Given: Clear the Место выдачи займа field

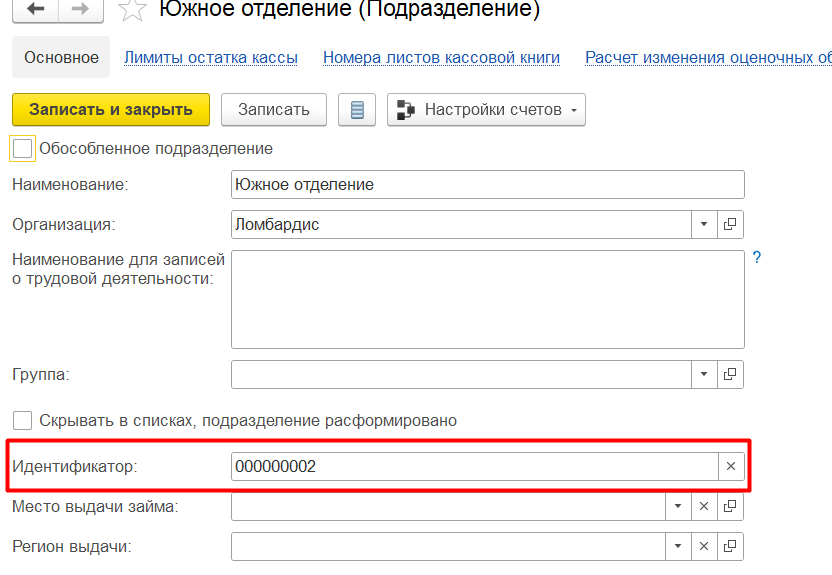Looking at the screenshot, I should (x=704, y=507).
